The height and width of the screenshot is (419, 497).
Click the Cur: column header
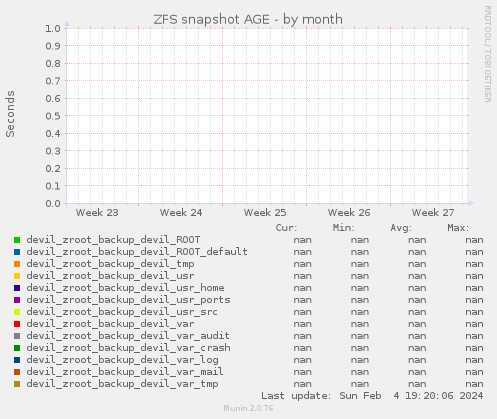286,228
